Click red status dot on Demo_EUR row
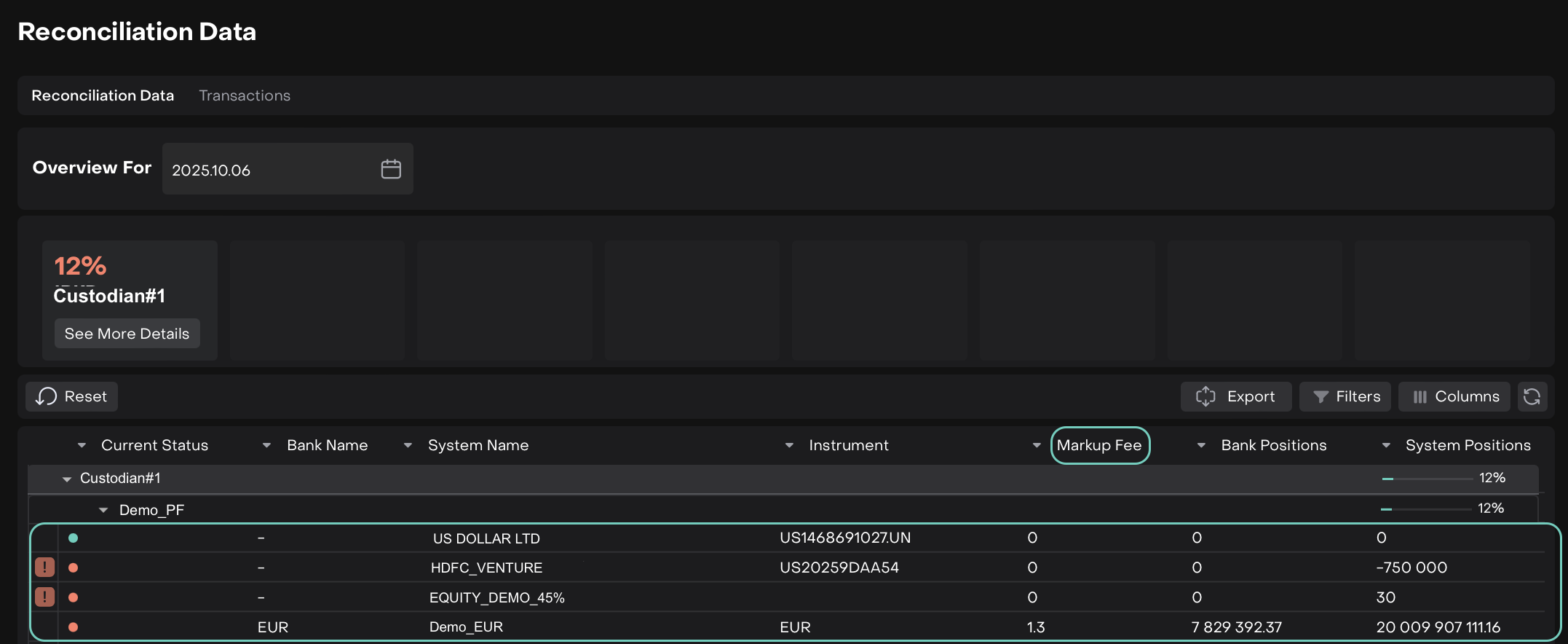Viewport: 1568px width, 644px height. coord(73,627)
